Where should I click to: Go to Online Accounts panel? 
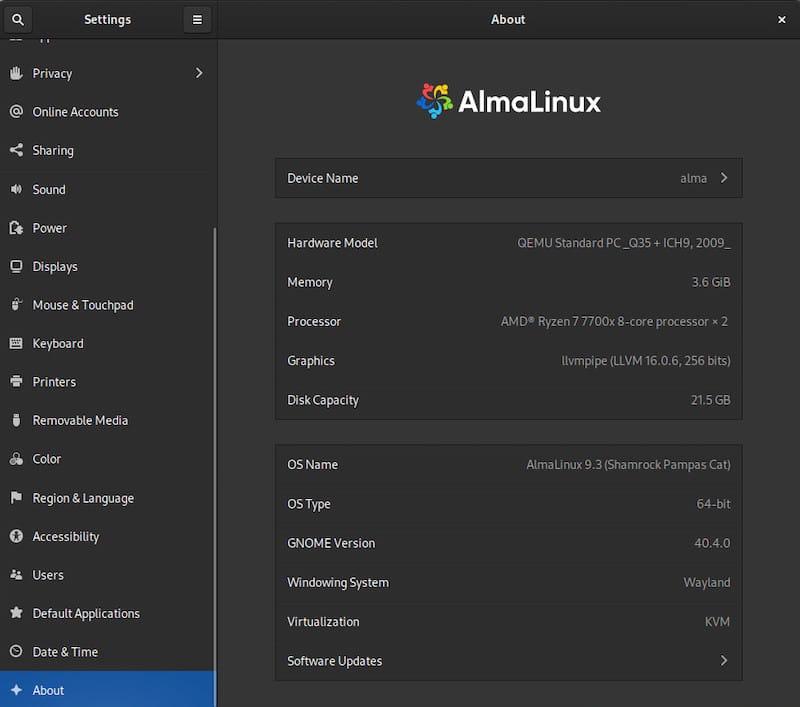click(107, 112)
